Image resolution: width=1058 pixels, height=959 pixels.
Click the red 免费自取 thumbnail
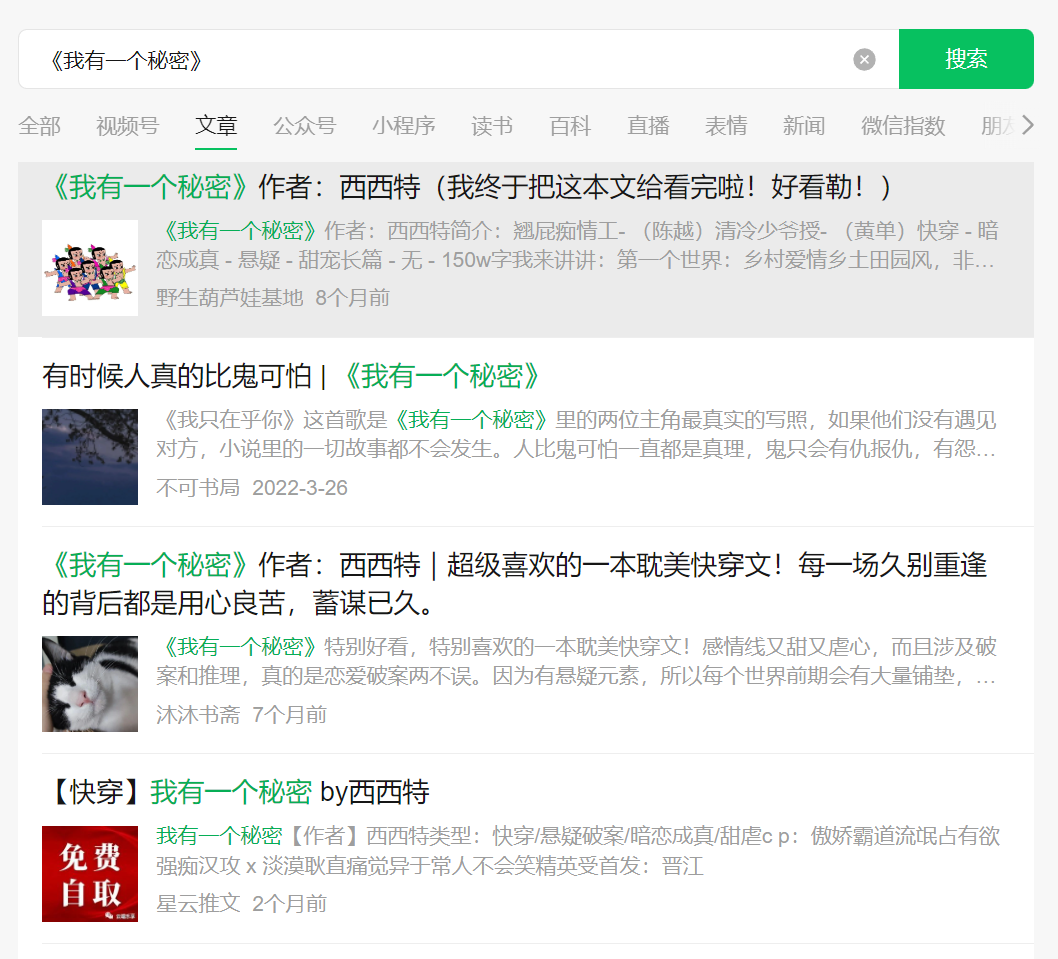(90, 874)
